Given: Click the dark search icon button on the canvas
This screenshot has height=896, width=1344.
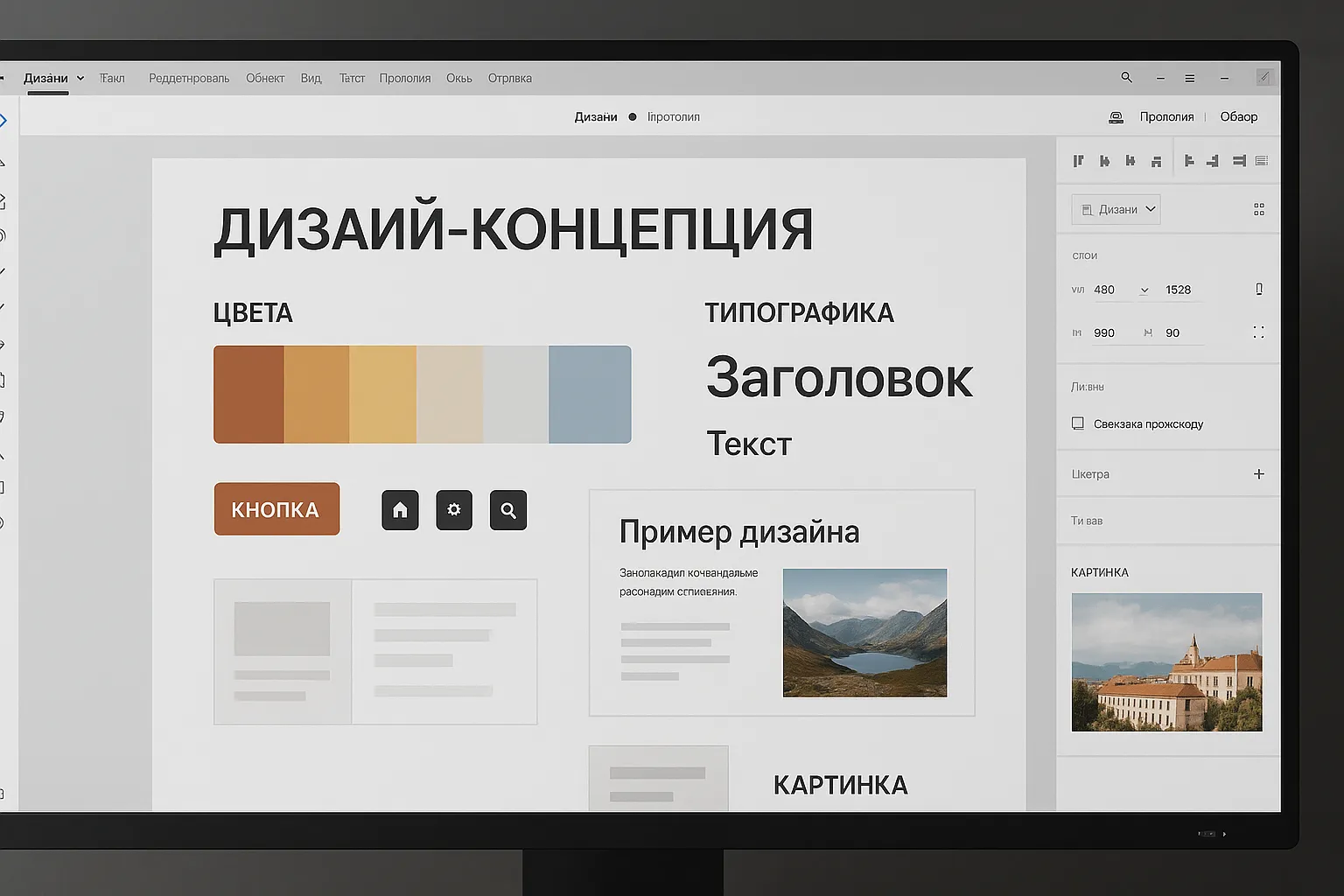Looking at the screenshot, I should pyautogui.click(x=508, y=510).
